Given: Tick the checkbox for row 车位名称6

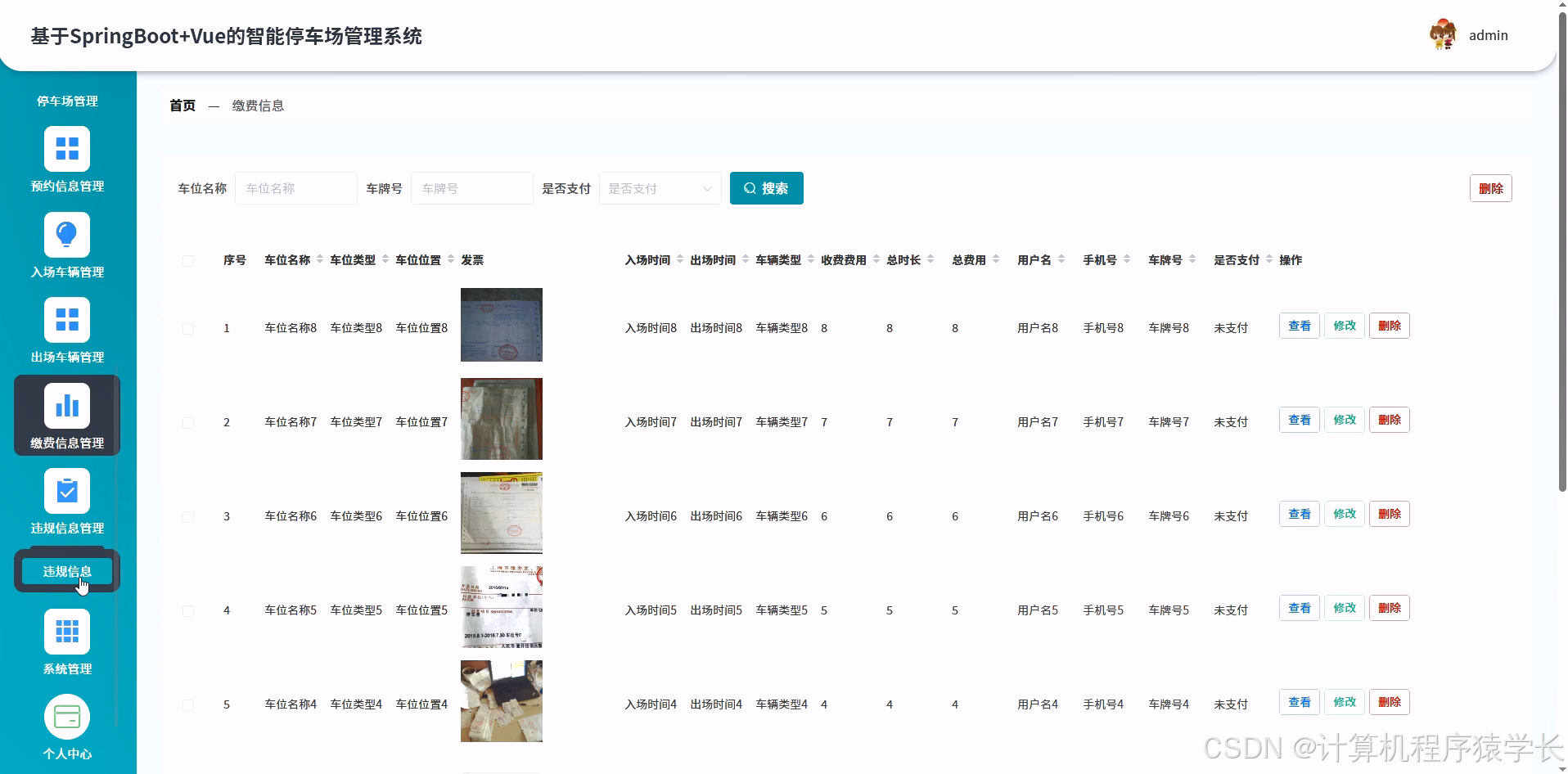Looking at the screenshot, I should coord(188,516).
